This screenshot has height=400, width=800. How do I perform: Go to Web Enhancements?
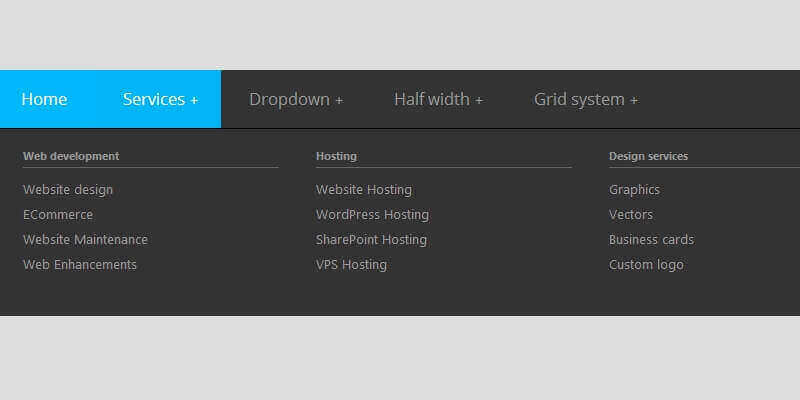[x=80, y=265]
